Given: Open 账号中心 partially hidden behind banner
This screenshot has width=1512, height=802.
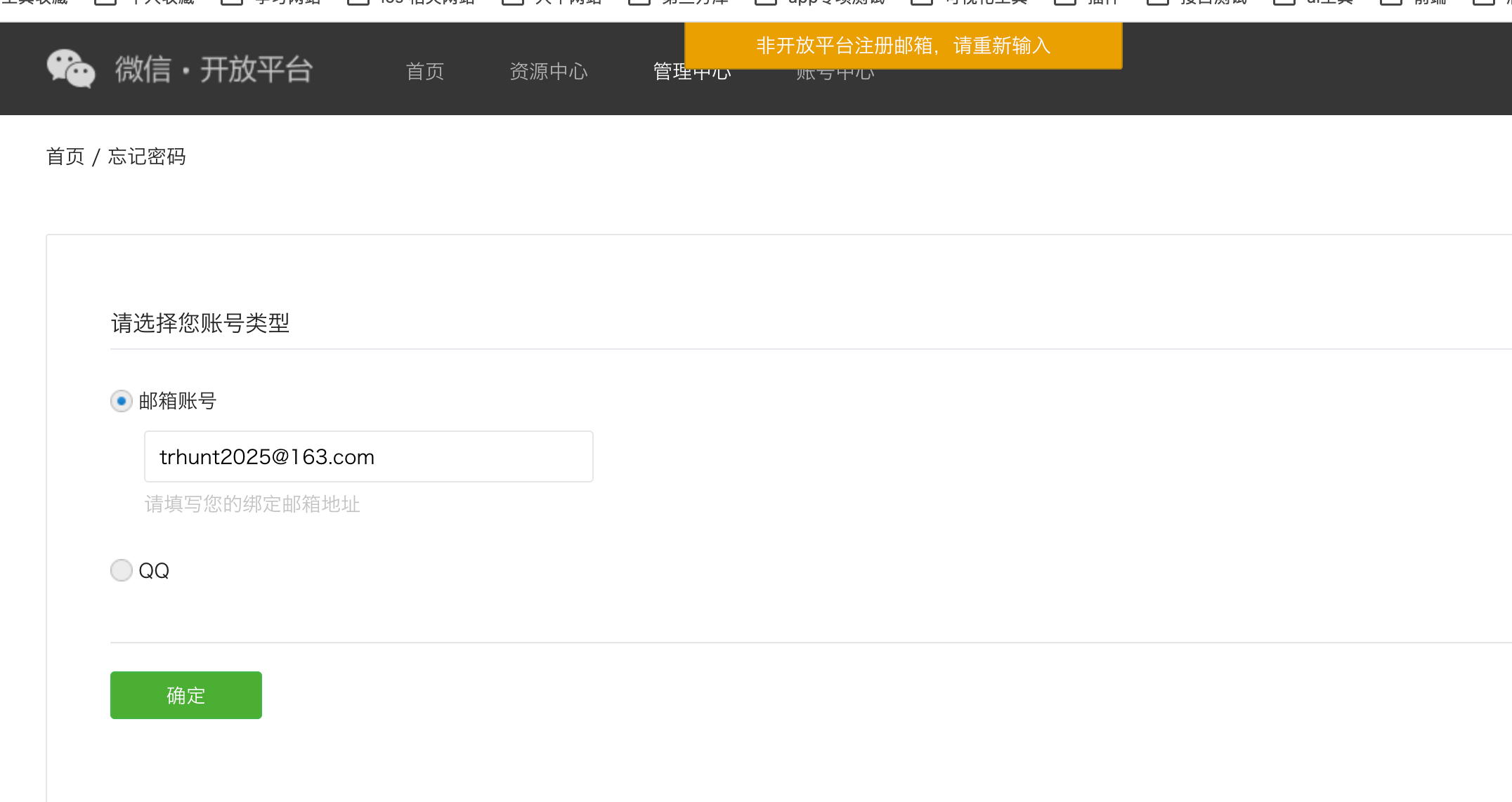Looking at the screenshot, I should 835,75.
